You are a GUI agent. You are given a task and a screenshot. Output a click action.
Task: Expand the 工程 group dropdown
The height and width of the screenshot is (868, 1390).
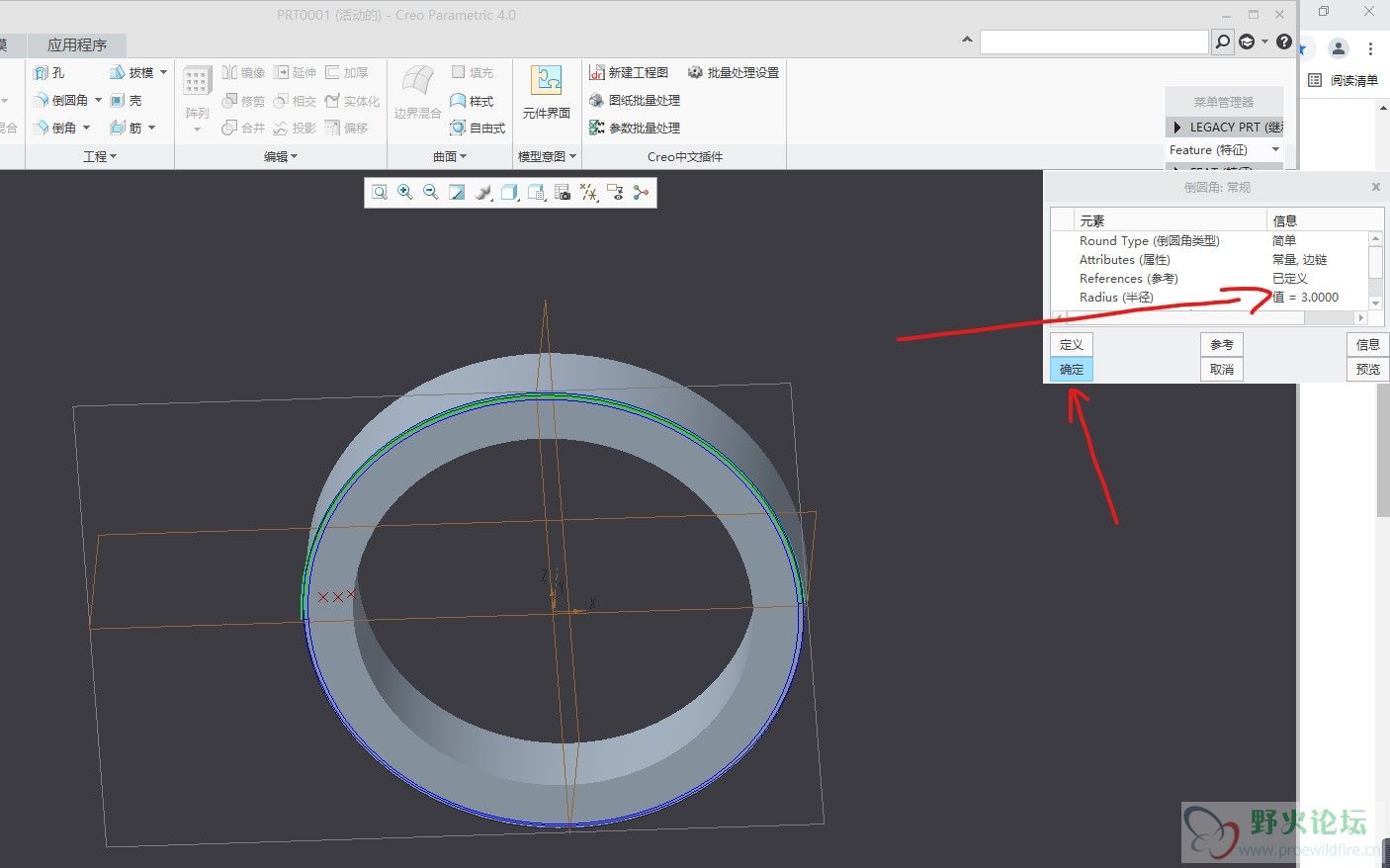pos(100,156)
